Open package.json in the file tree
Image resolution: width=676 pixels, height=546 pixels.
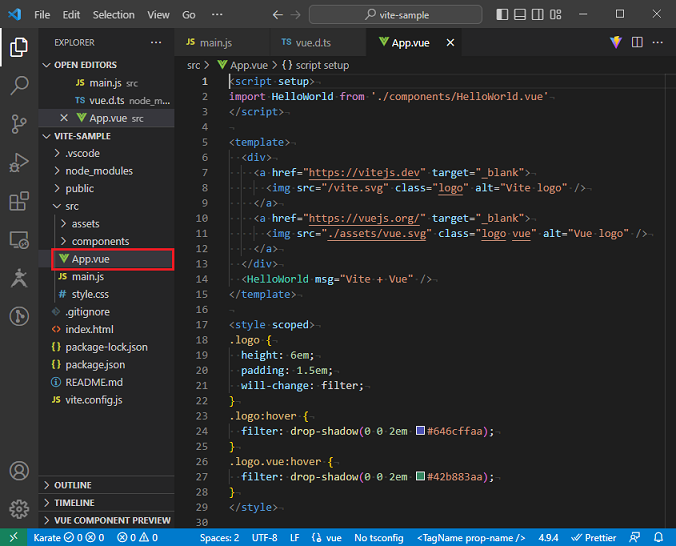(x=95, y=364)
